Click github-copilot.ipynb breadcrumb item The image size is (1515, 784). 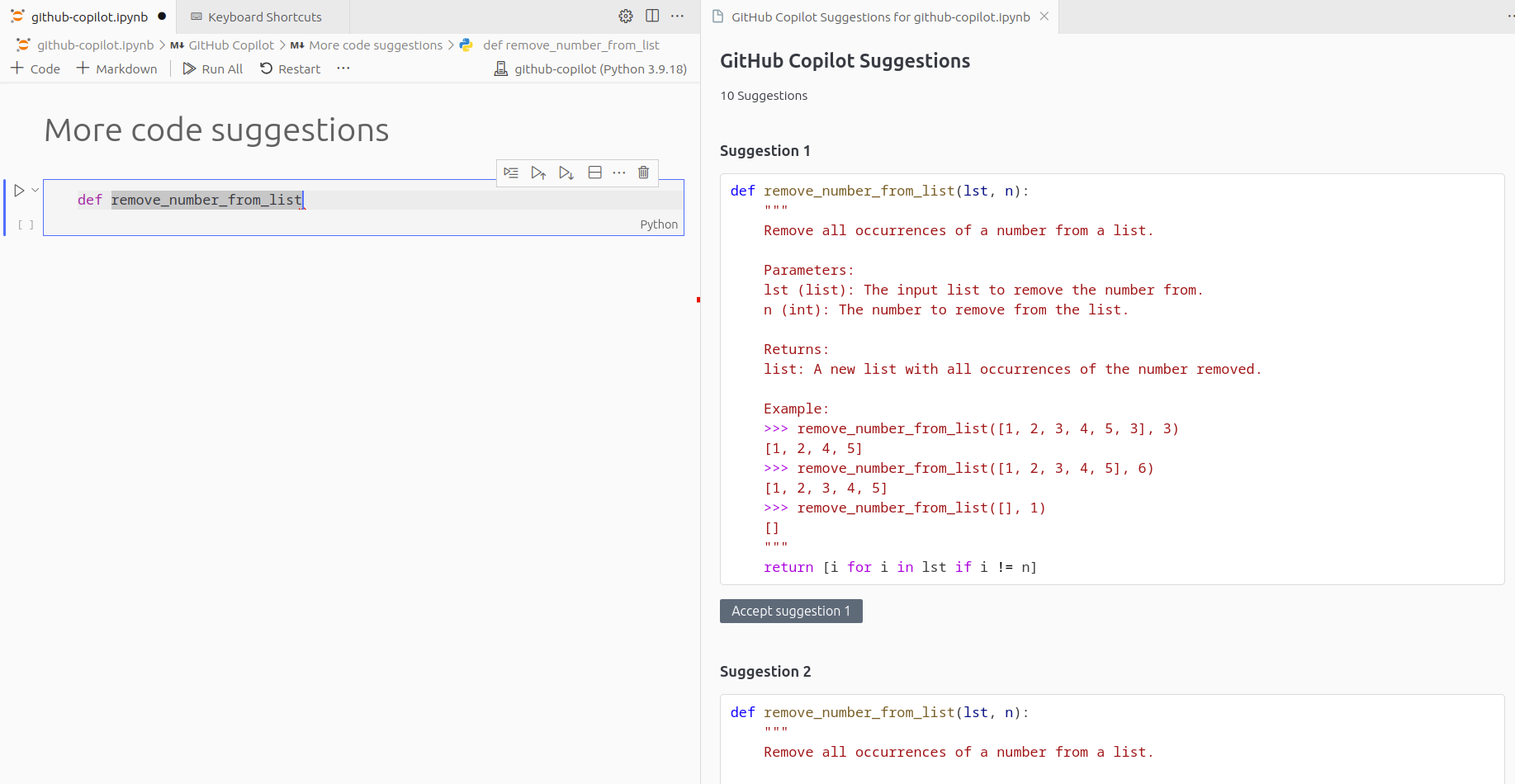coord(95,45)
